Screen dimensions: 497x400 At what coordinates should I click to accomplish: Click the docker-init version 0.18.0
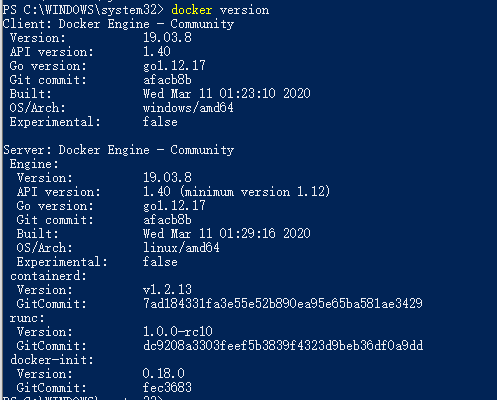point(163,373)
